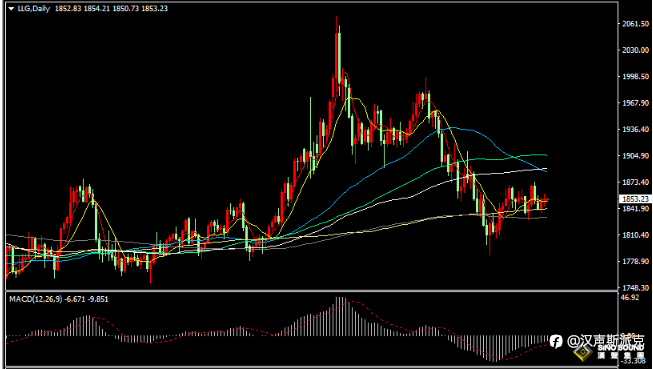
Task: Select the current price tag 1853.23 on the price axis
Action: tap(635, 199)
